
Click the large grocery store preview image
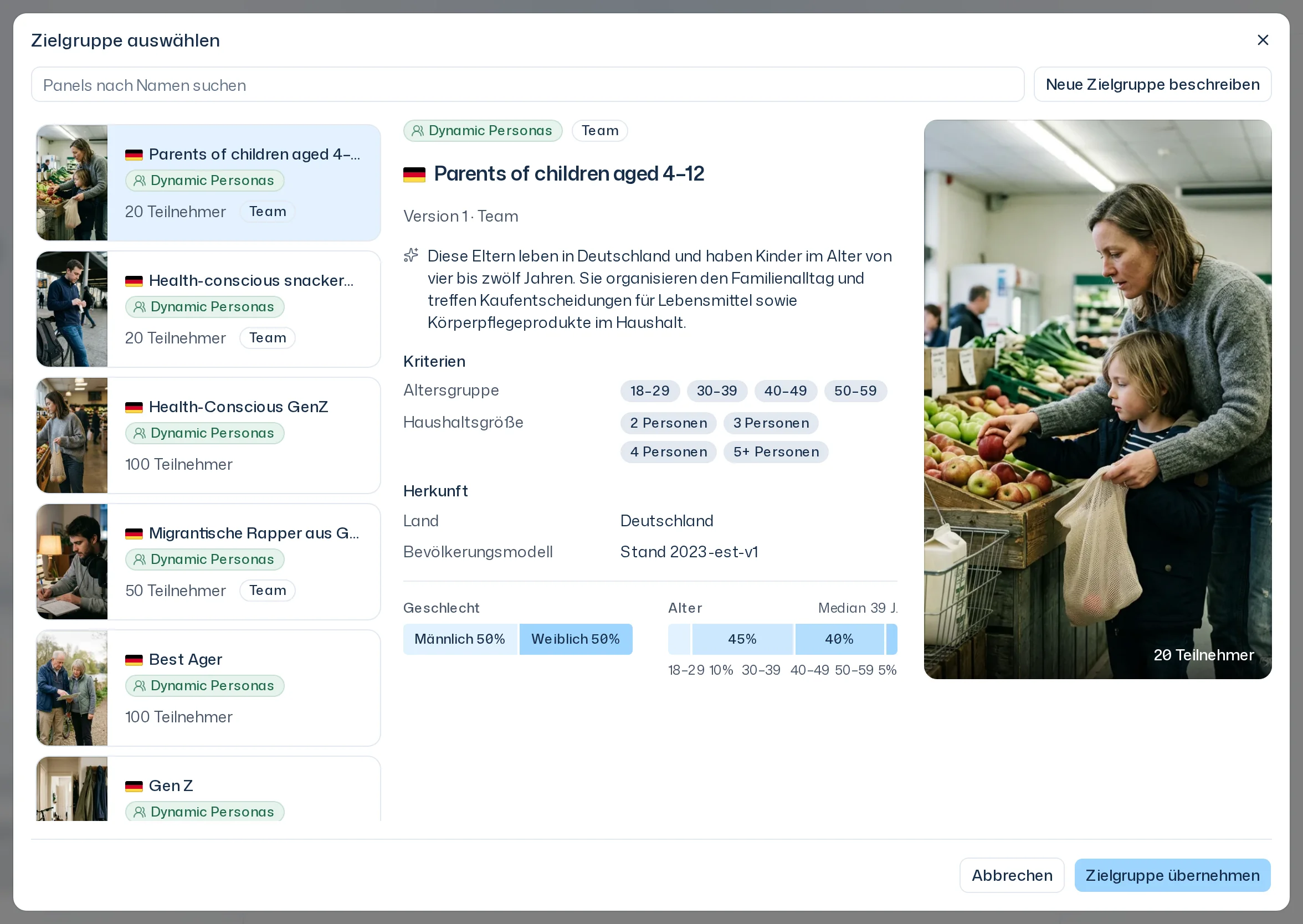[x=1097, y=399]
